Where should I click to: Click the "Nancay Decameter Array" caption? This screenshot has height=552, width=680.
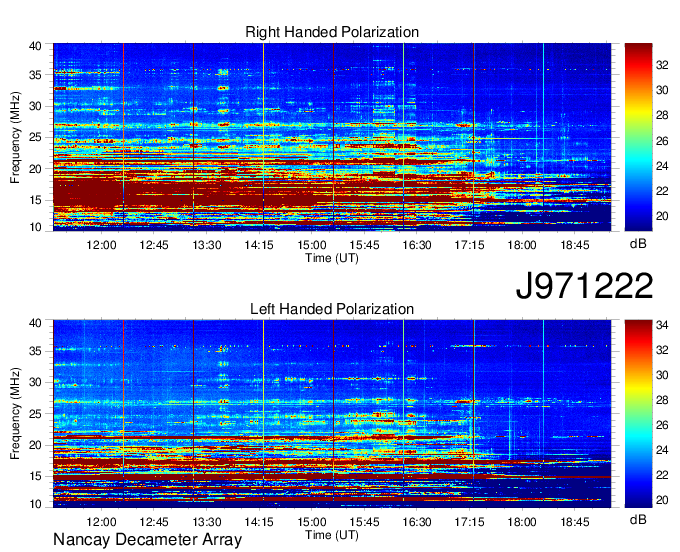coord(147,539)
